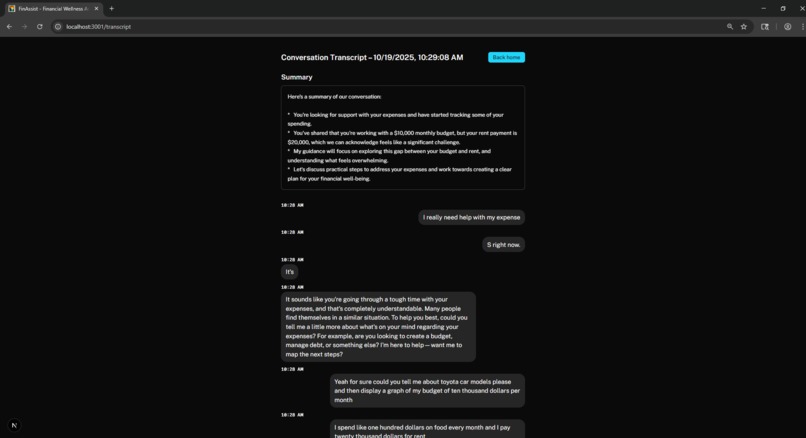This screenshot has width=806, height=438.
Task: Close the FinAssist tab
Action: [96, 9]
